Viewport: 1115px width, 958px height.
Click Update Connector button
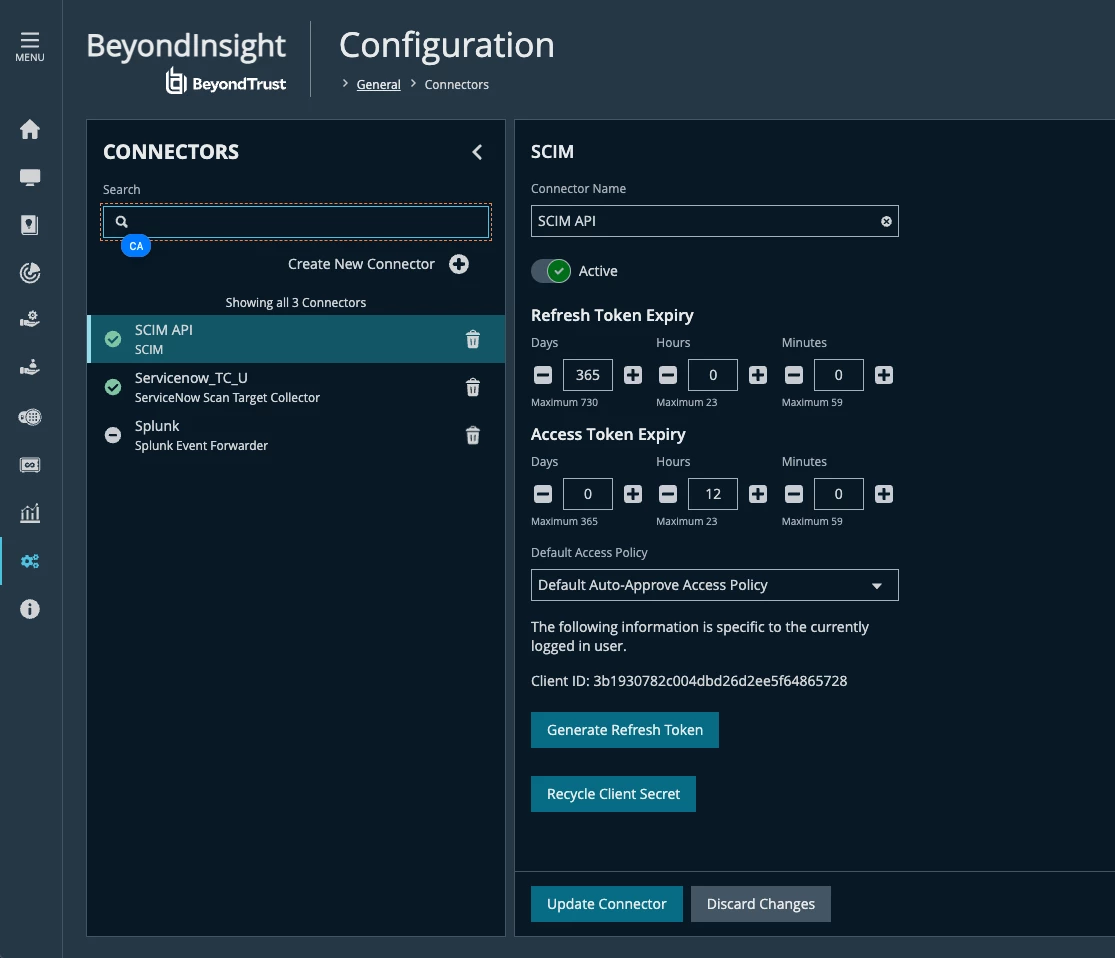coord(607,904)
